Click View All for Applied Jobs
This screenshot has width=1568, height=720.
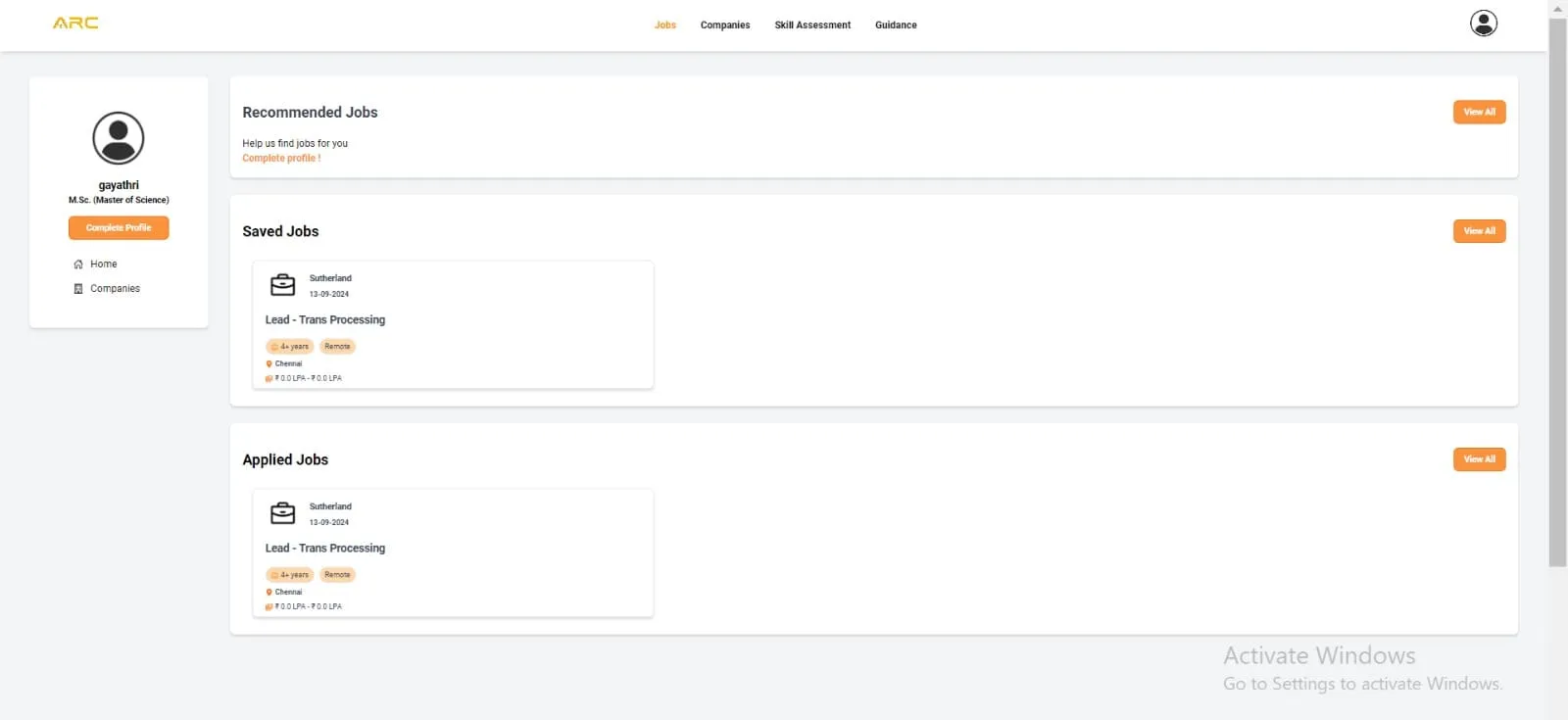click(1479, 459)
